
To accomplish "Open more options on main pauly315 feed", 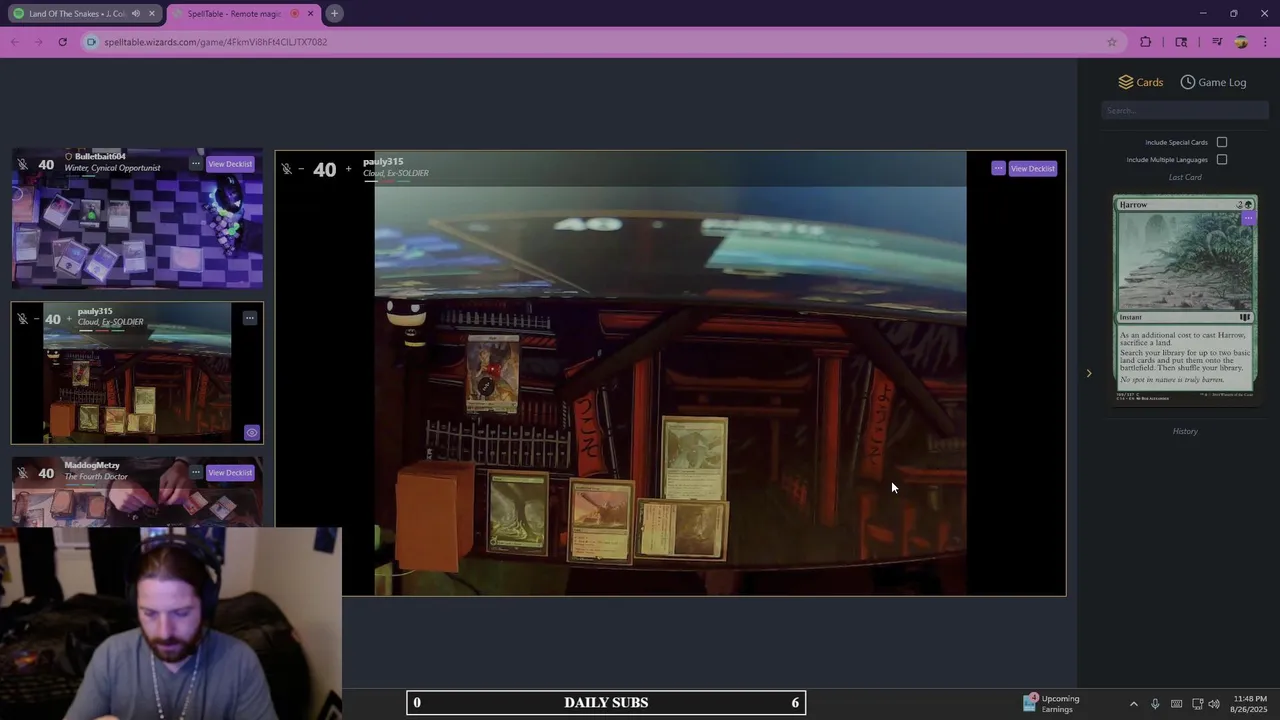I will point(998,168).
